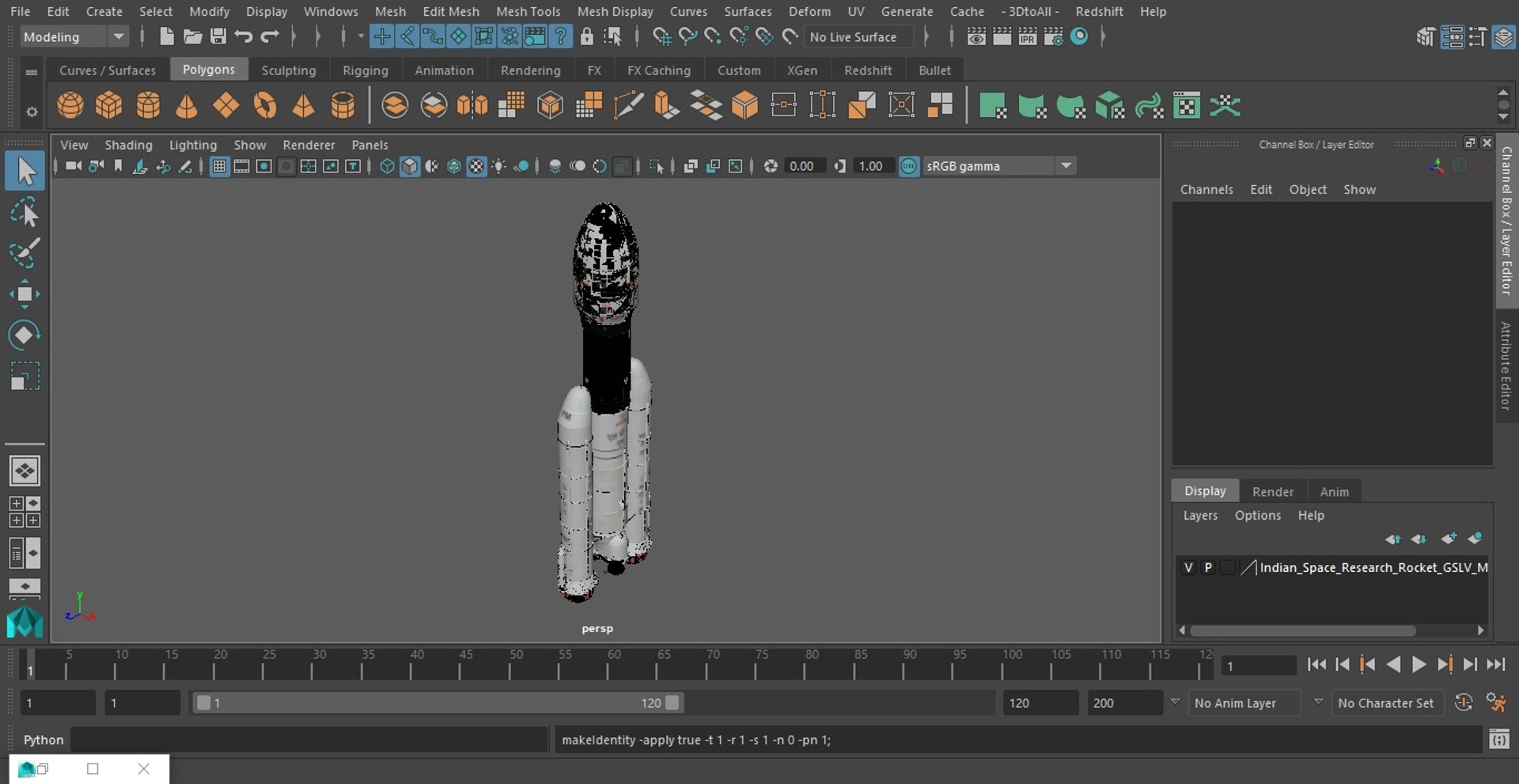Toggle layer visibility V box

[x=1188, y=567]
